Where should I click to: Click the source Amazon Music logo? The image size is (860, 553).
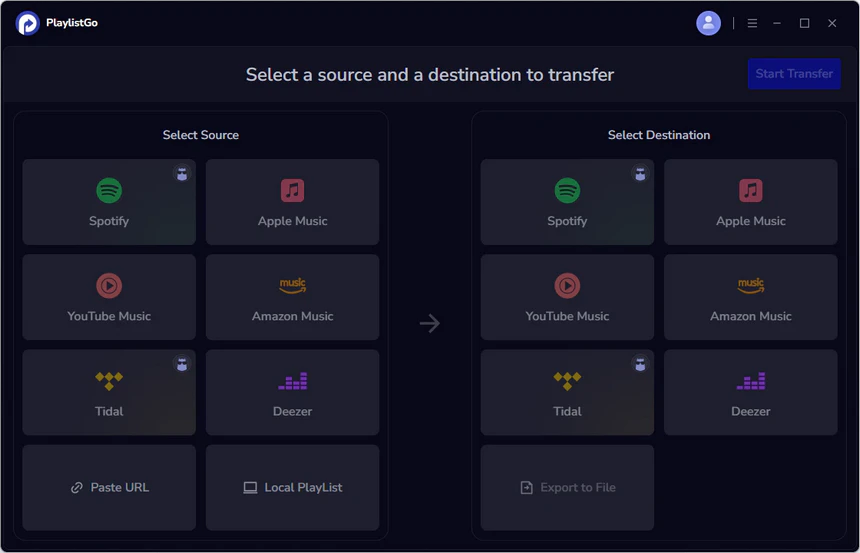coord(292,285)
